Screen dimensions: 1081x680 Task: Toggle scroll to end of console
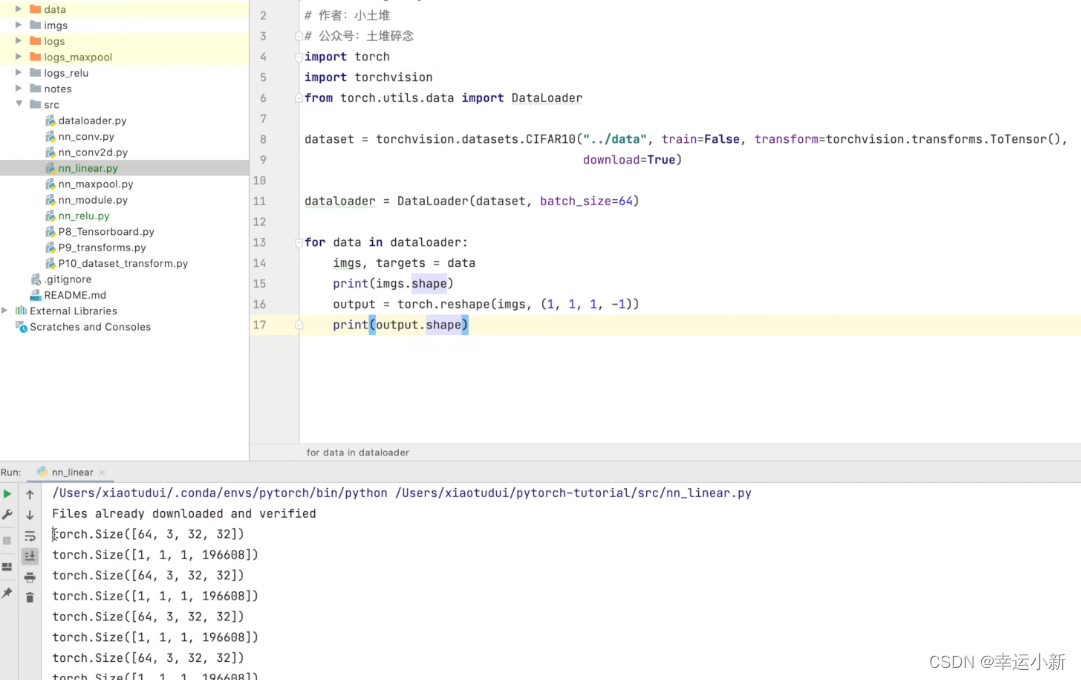pos(30,556)
